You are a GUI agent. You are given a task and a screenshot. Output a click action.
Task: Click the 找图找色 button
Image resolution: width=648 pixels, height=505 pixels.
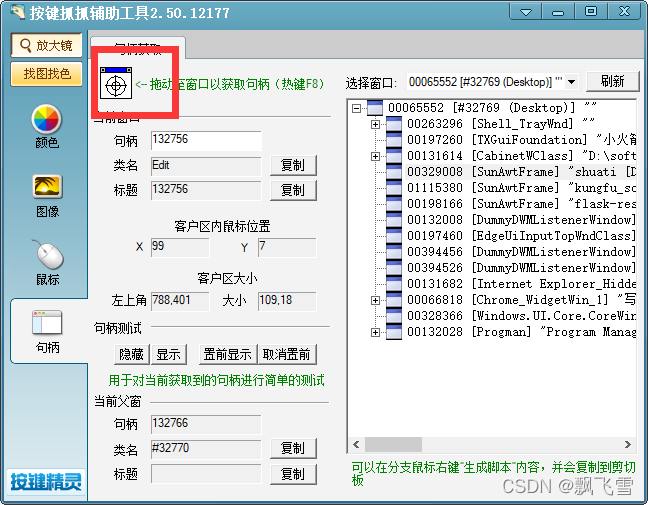coord(46,74)
